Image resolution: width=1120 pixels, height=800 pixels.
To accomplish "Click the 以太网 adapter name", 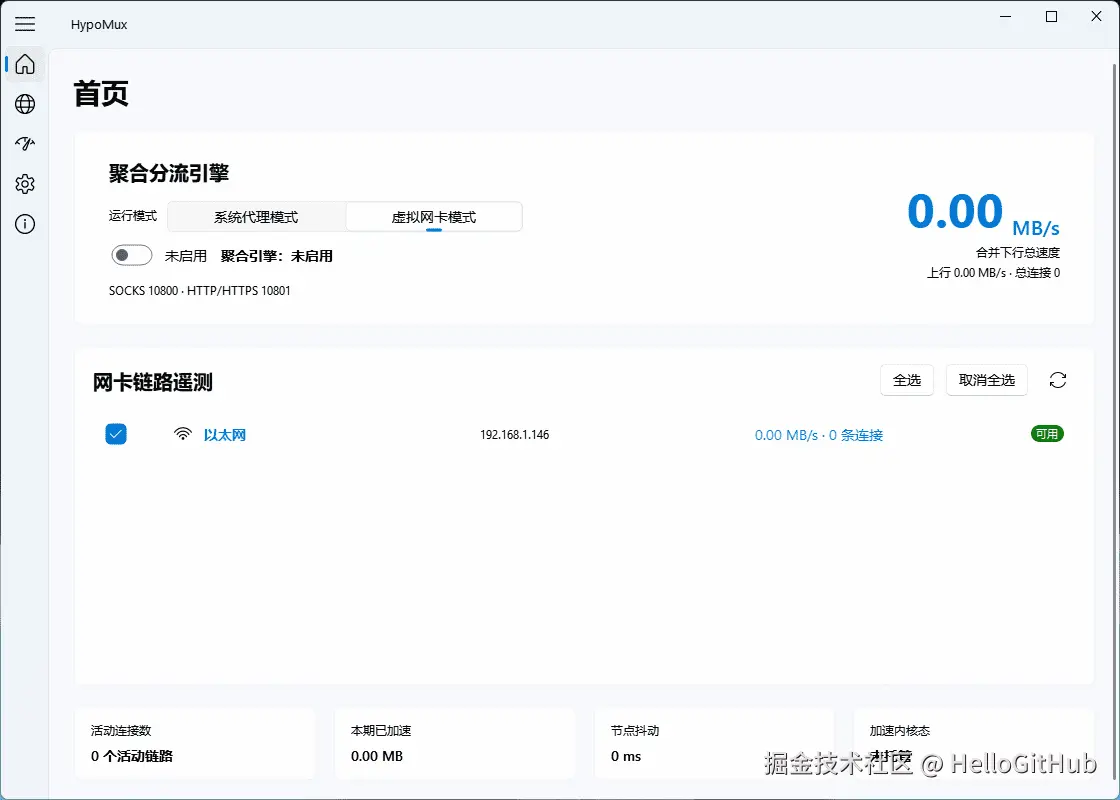I will (x=225, y=434).
